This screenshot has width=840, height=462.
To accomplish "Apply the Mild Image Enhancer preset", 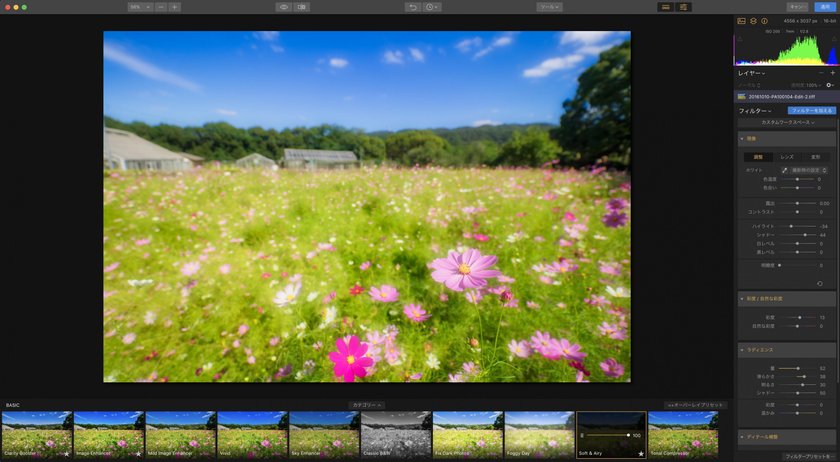I will pos(181,435).
